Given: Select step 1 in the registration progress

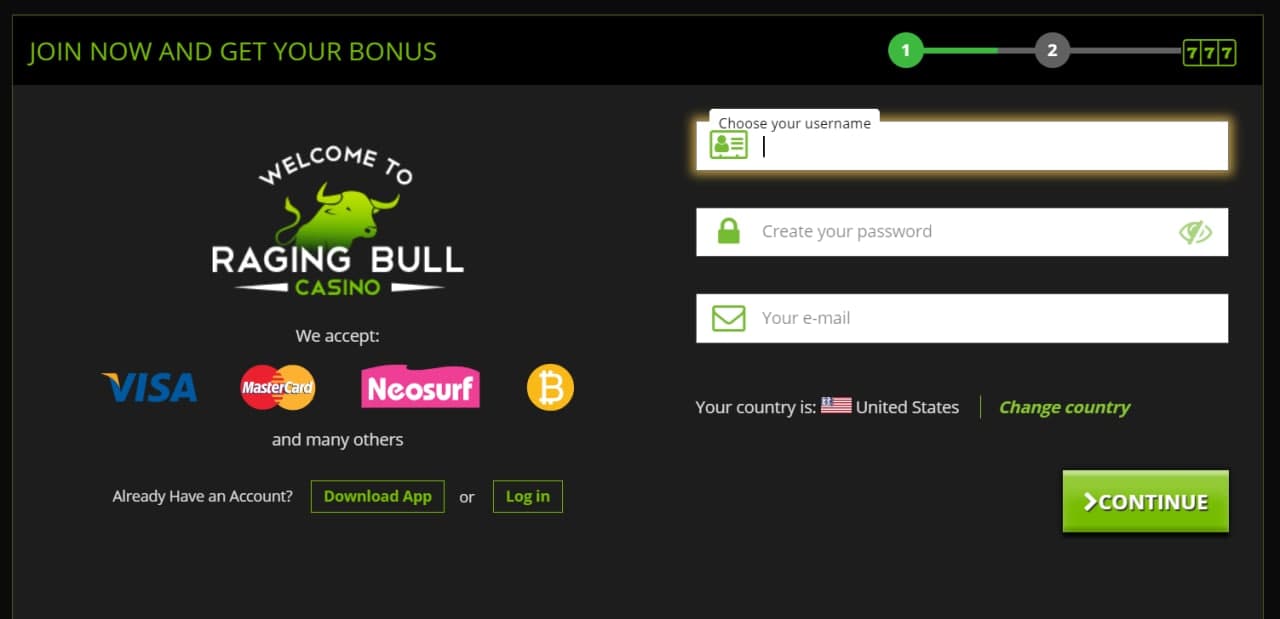Looking at the screenshot, I should tap(905, 50).
